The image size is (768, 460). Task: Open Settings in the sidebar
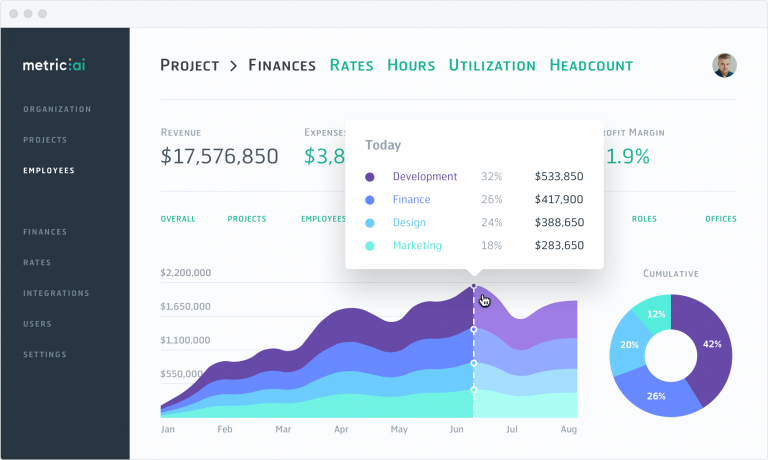(x=45, y=354)
